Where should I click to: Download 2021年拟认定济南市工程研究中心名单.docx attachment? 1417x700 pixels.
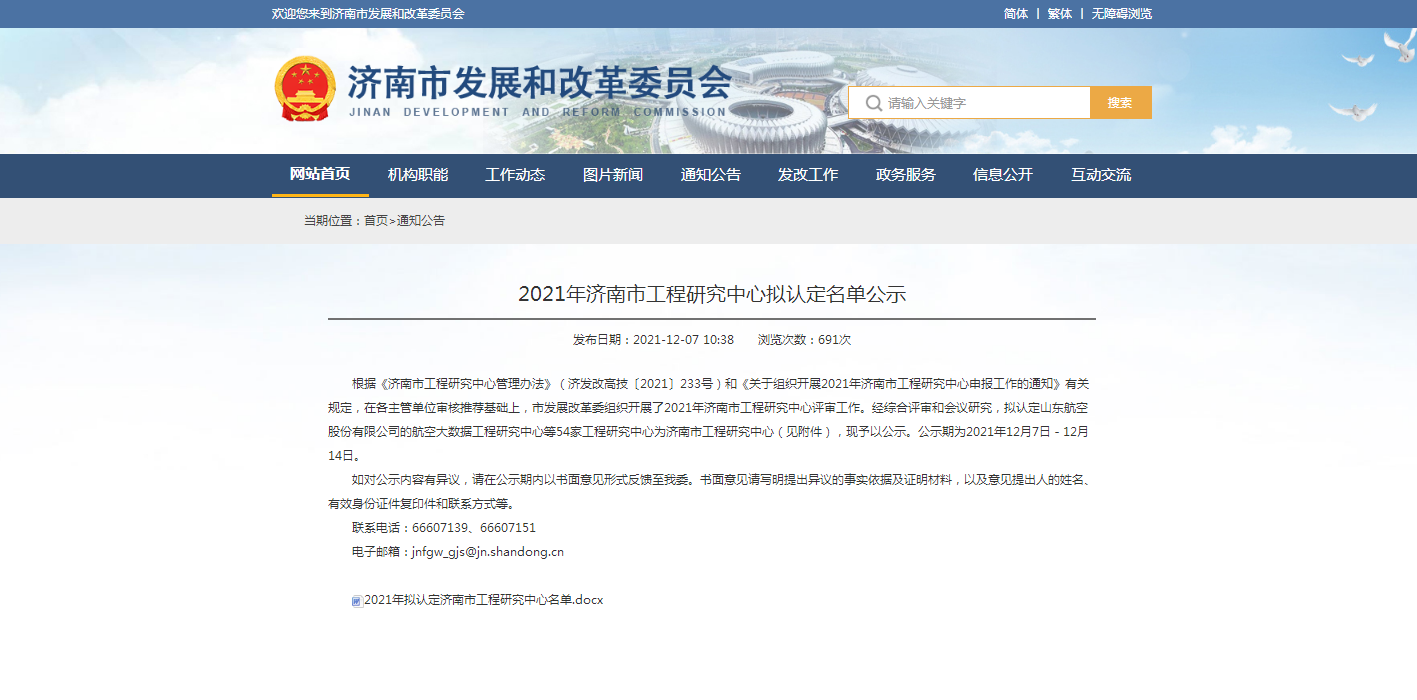[484, 600]
